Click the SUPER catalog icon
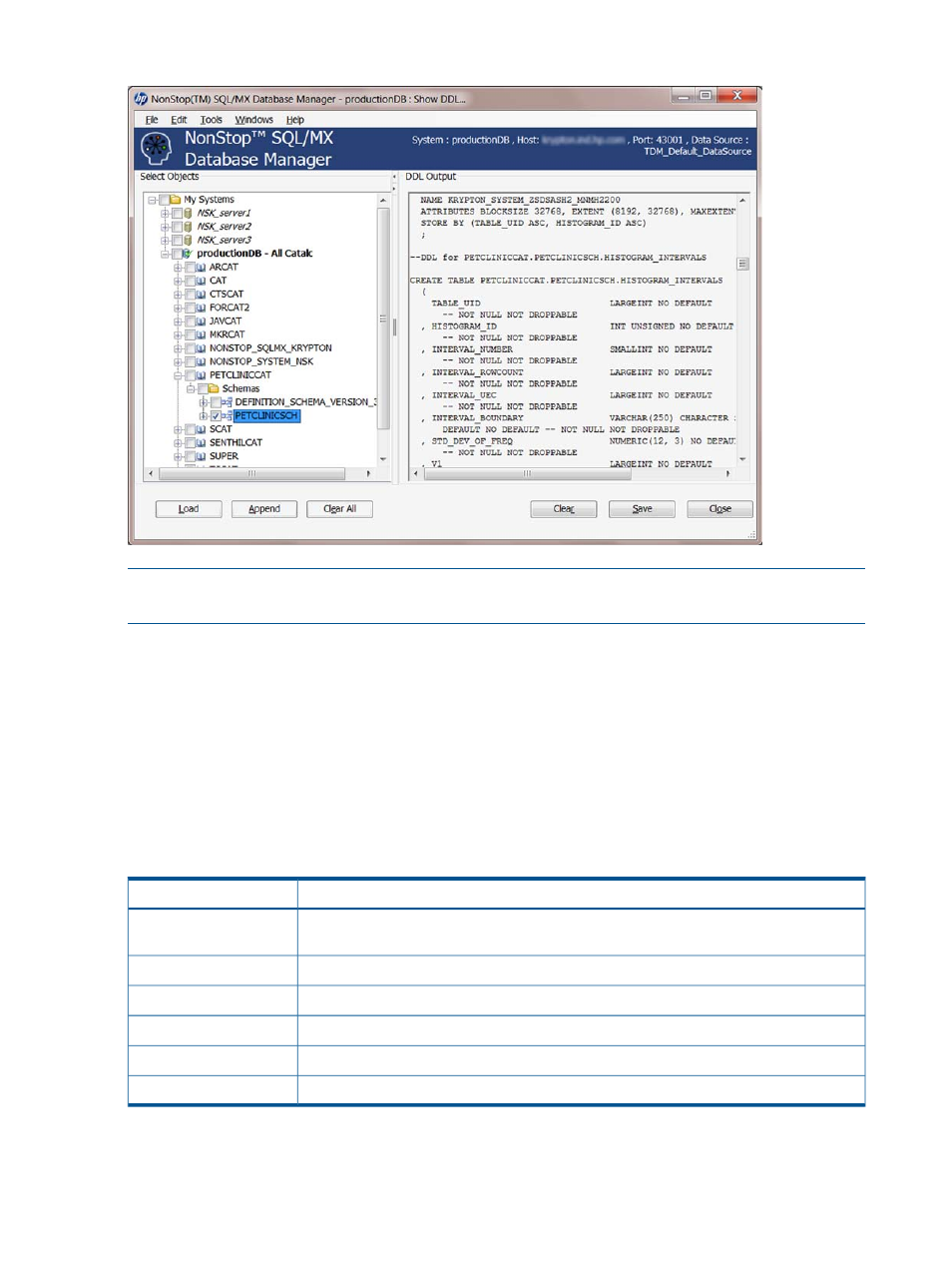The image size is (952, 1268). [201, 456]
